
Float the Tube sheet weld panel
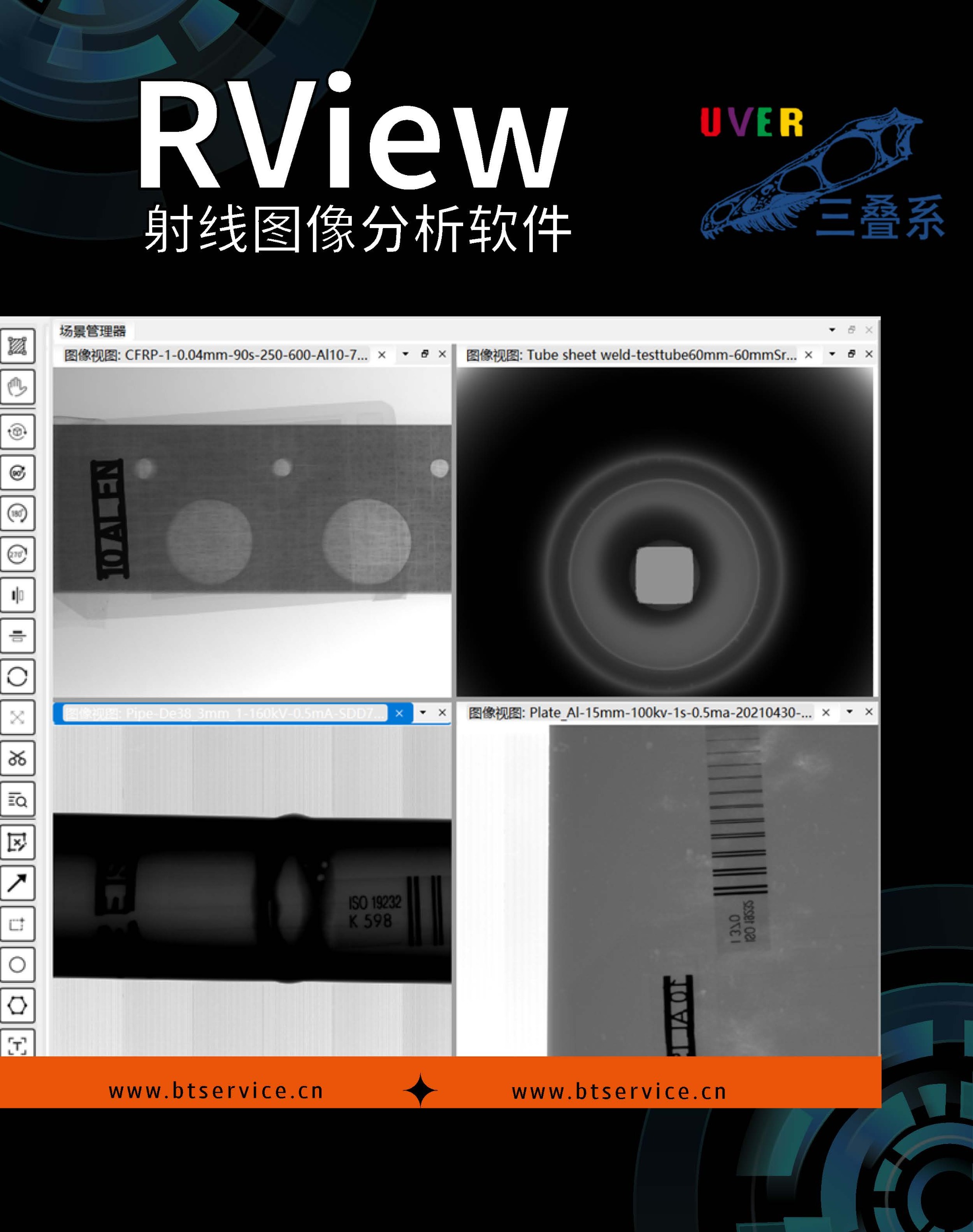851,354
